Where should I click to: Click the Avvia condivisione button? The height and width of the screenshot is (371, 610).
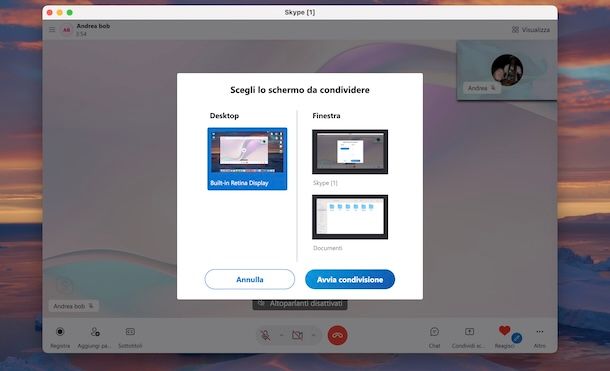click(350, 279)
